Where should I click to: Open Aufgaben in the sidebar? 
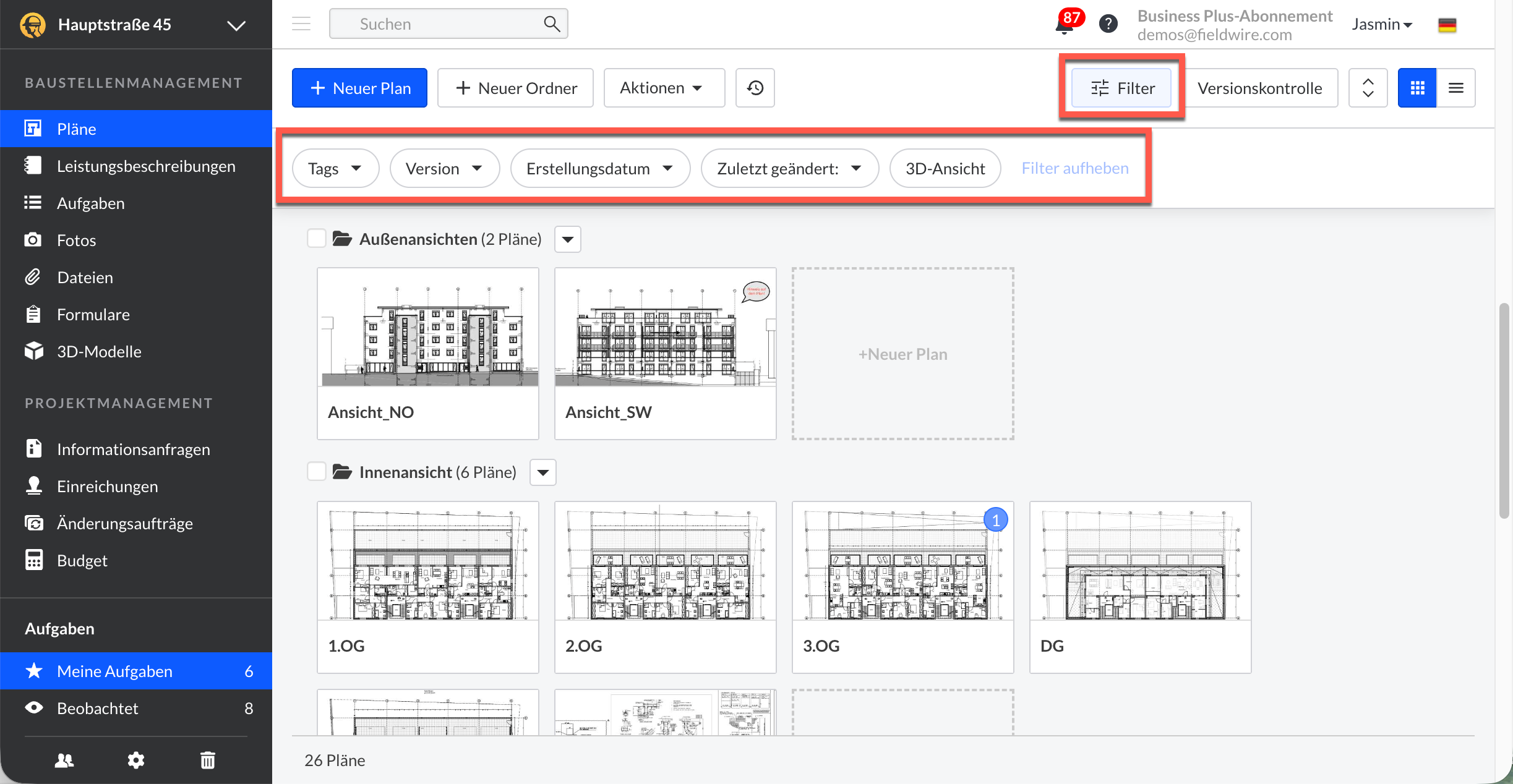[90, 203]
